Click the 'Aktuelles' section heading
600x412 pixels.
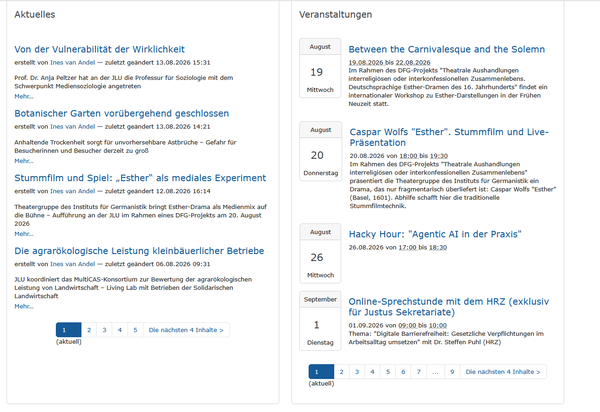pyautogui.click(x=35, y=15)
